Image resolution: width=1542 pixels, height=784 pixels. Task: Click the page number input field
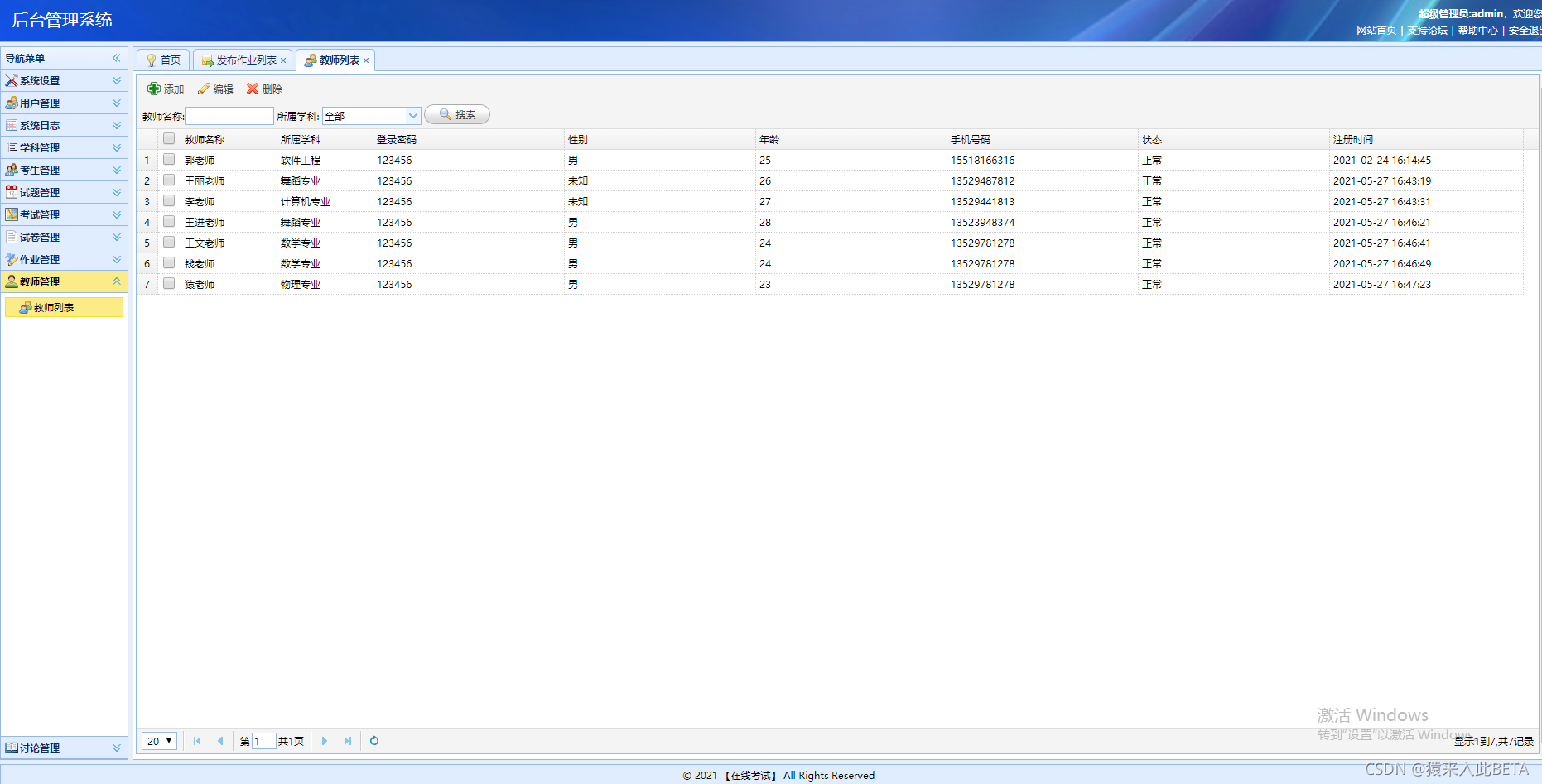click(264, 741)
